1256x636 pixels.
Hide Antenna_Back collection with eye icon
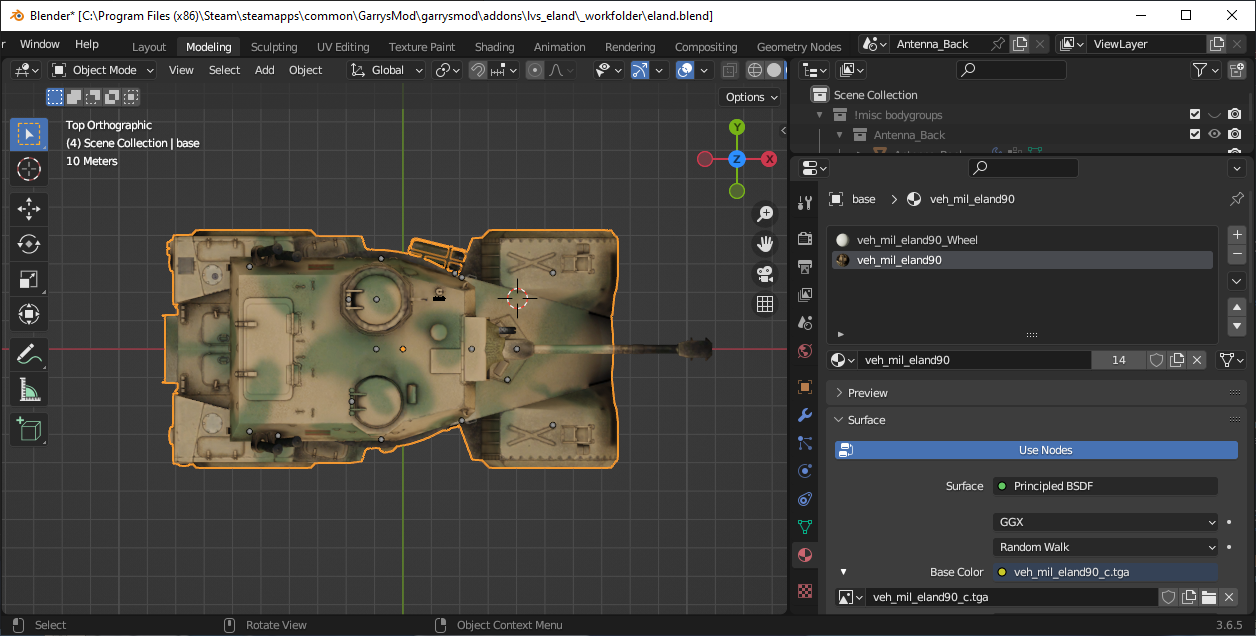[x=1214, y=134]
